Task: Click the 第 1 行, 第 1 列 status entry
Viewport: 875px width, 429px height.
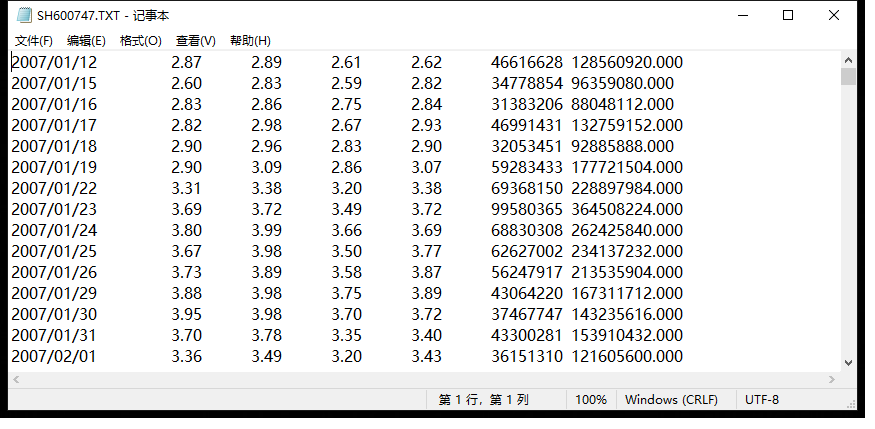Action: pos(483,400)
